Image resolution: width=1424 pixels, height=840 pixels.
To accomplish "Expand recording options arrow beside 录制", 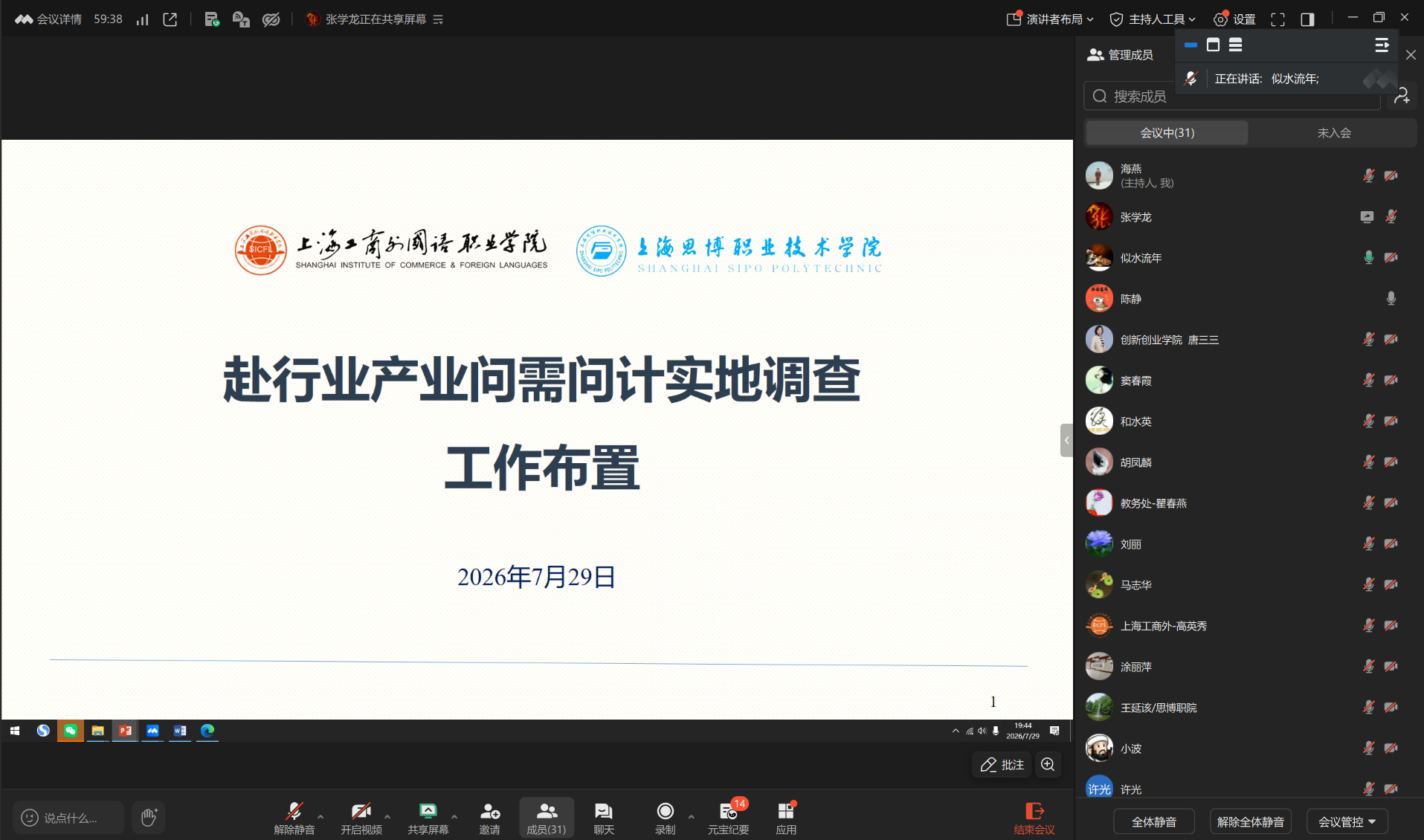I will pos(691,816).
